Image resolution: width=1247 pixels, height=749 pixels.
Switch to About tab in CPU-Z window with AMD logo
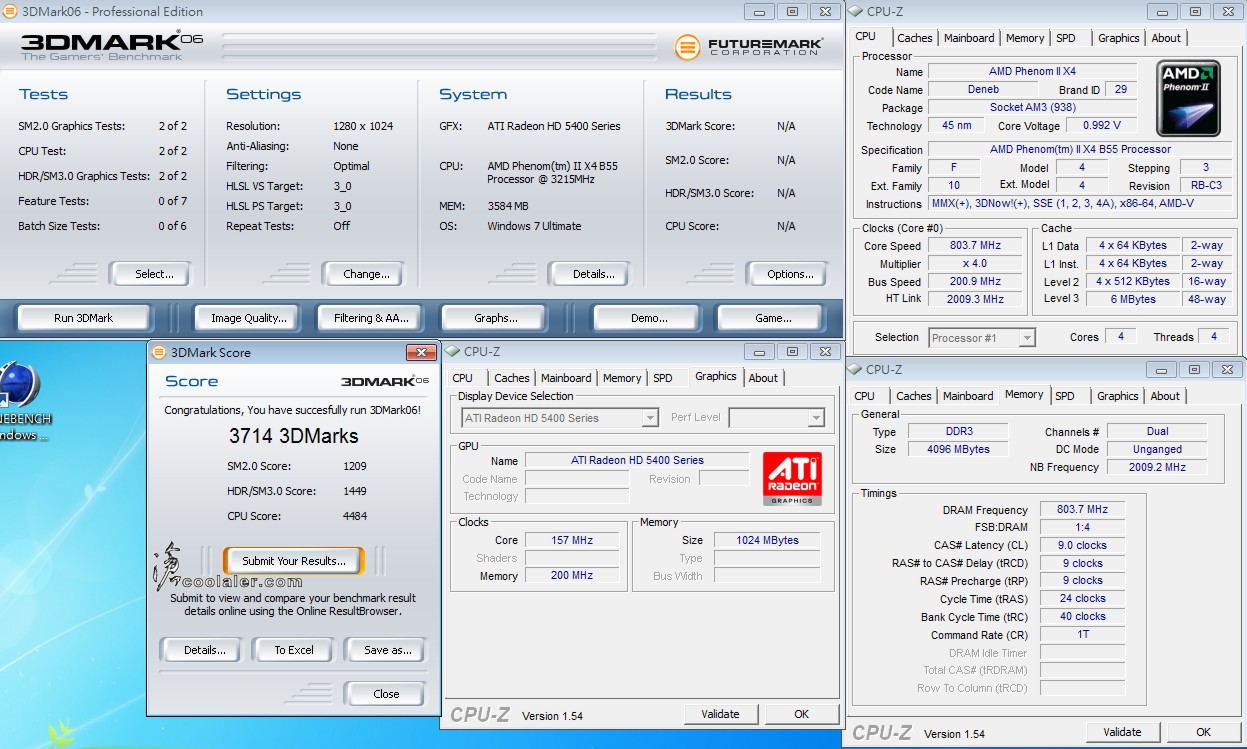(x=1166, y=38)
